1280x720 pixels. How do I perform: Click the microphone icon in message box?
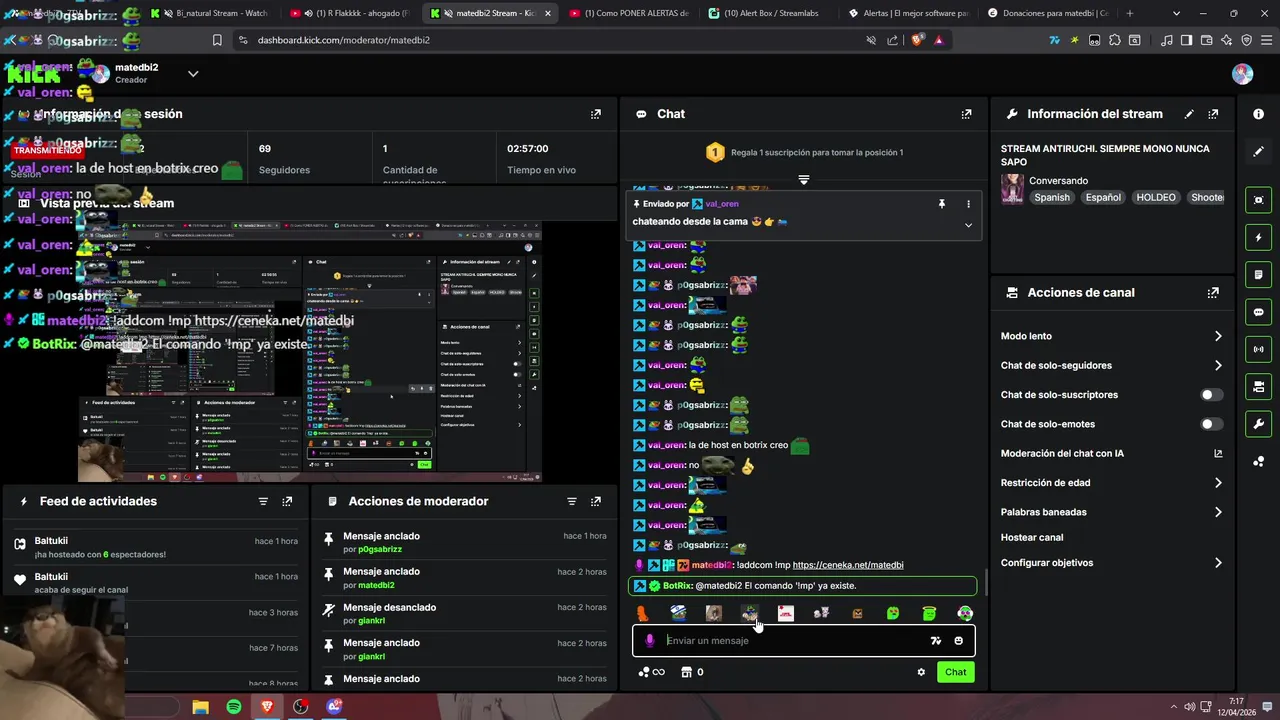tap(650, 641)
